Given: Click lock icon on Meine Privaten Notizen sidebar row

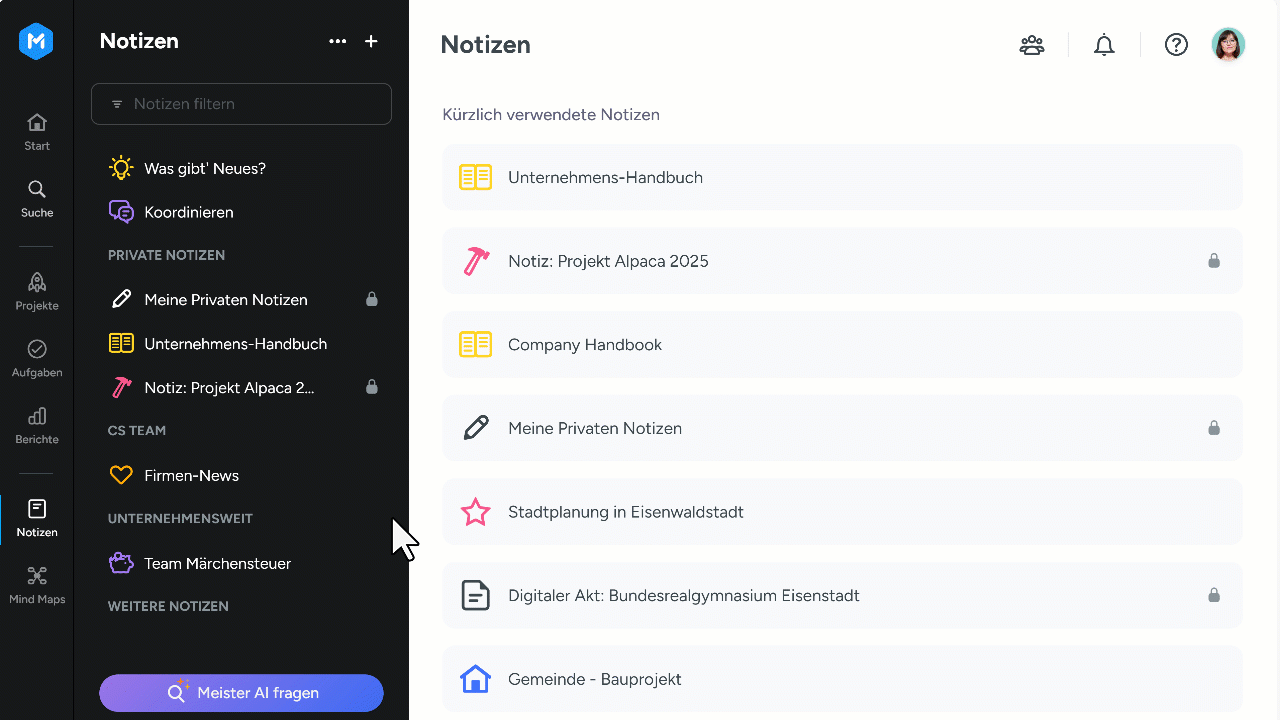Looking at the screenshot, I should coord(372,299).
